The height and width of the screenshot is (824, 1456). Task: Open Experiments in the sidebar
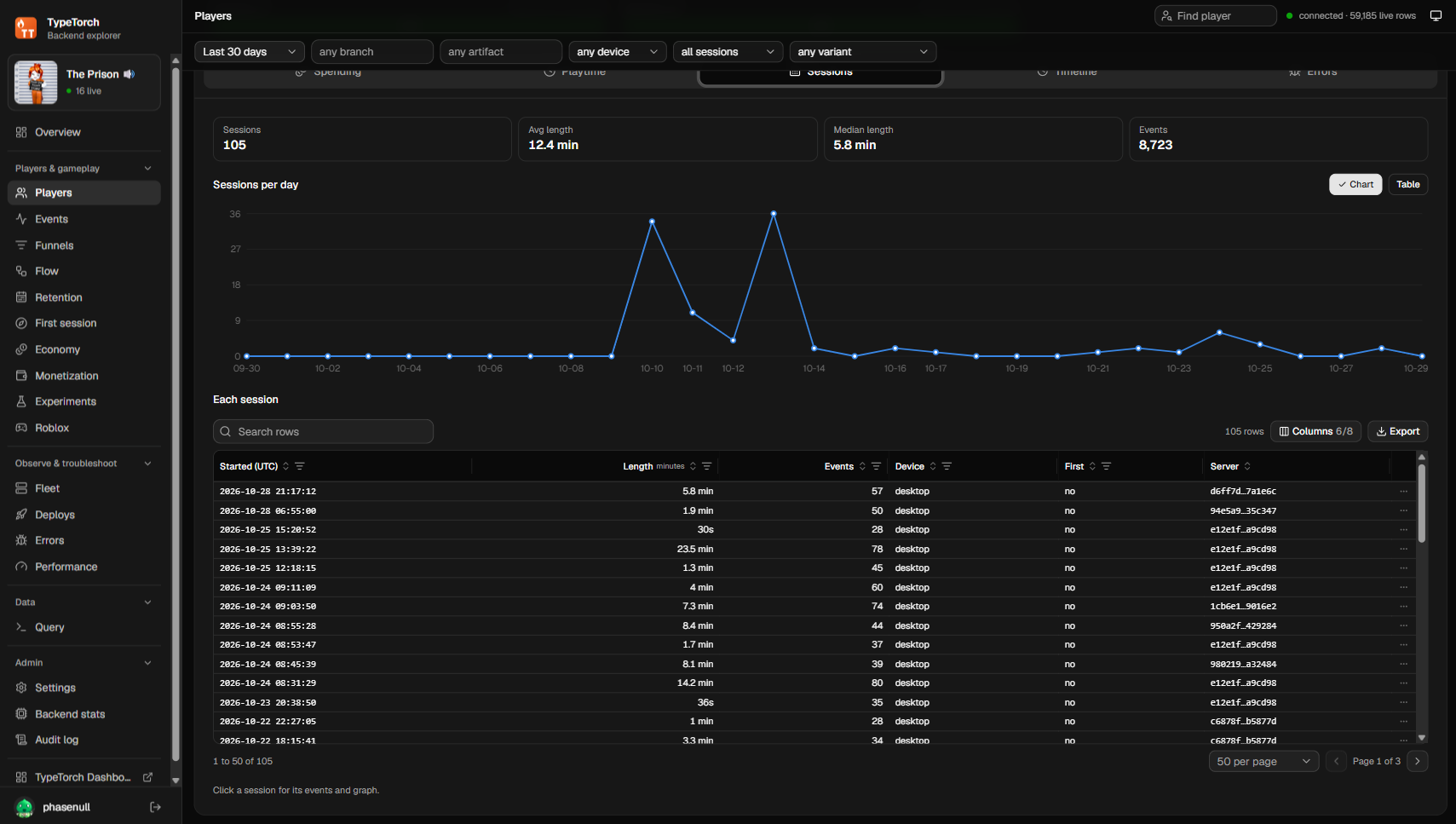tap(83, 401)
